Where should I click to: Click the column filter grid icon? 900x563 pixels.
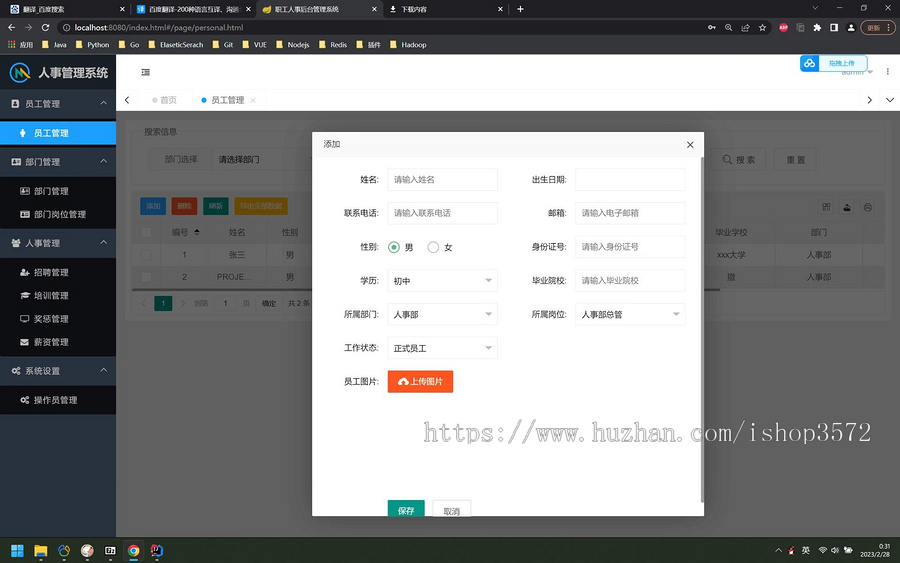pos(826,207)
